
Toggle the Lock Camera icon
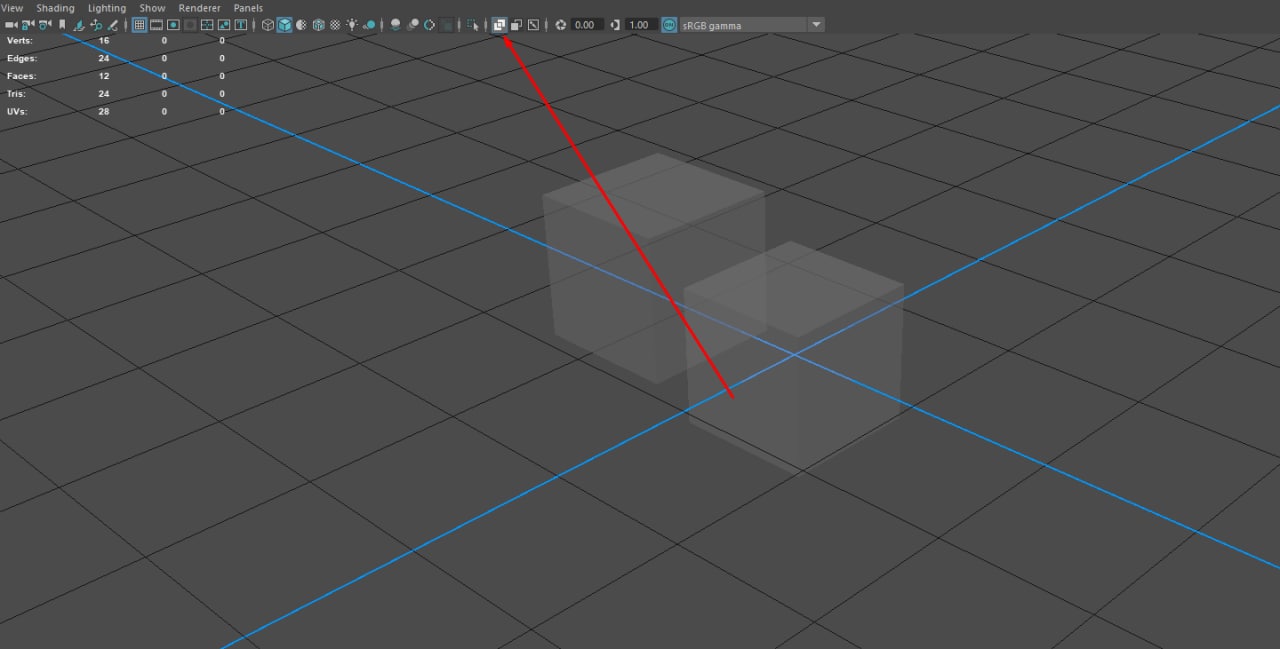[x=28, y=25]
